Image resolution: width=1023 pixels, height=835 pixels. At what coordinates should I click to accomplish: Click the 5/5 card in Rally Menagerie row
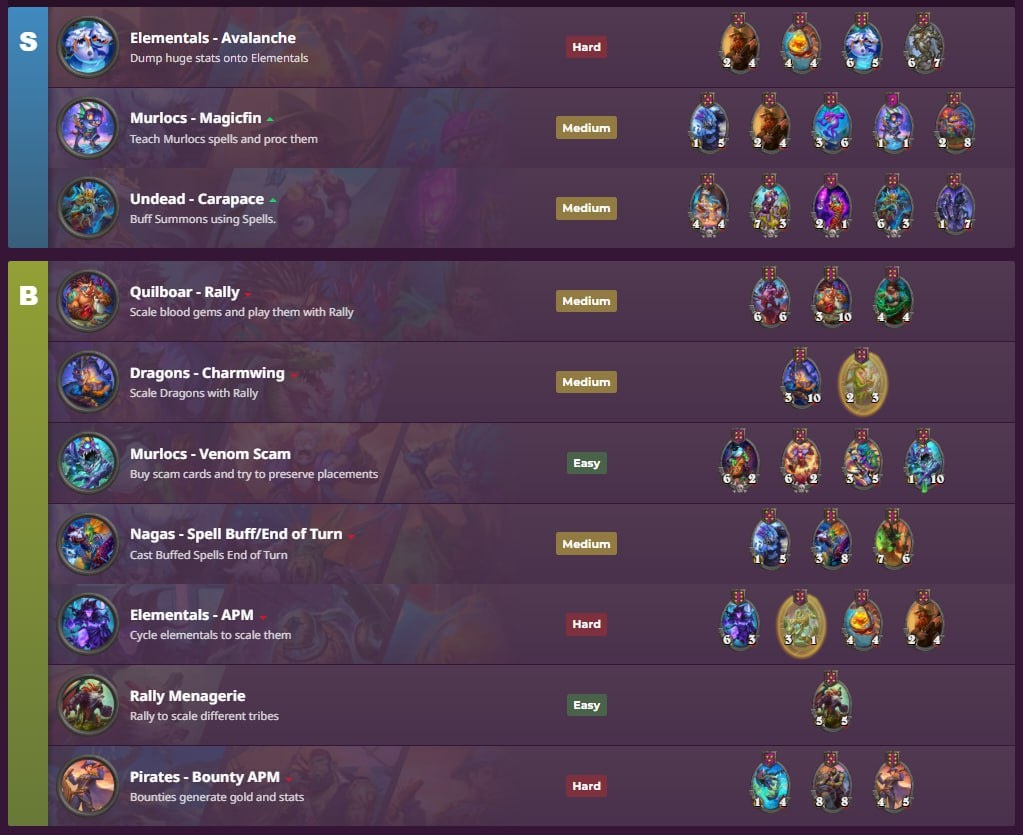coord(831,701)
